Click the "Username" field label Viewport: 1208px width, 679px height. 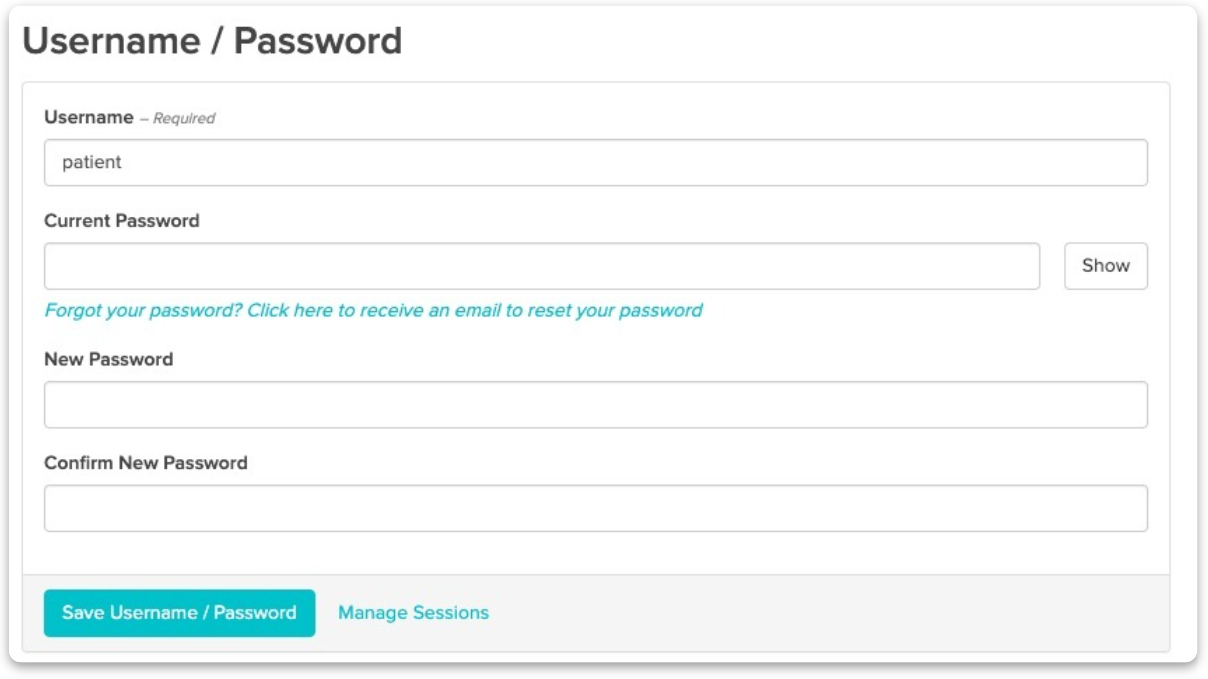89,117
